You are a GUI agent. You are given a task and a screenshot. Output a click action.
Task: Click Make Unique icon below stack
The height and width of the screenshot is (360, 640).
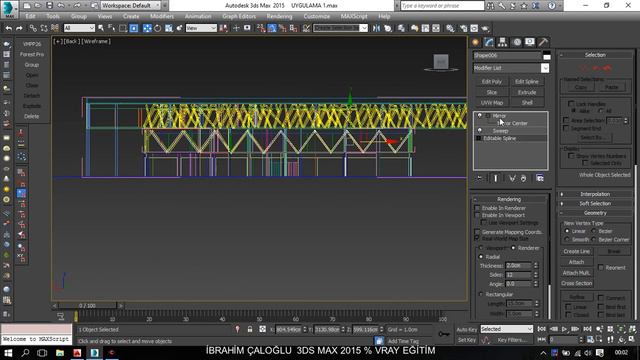pos(512,178)
